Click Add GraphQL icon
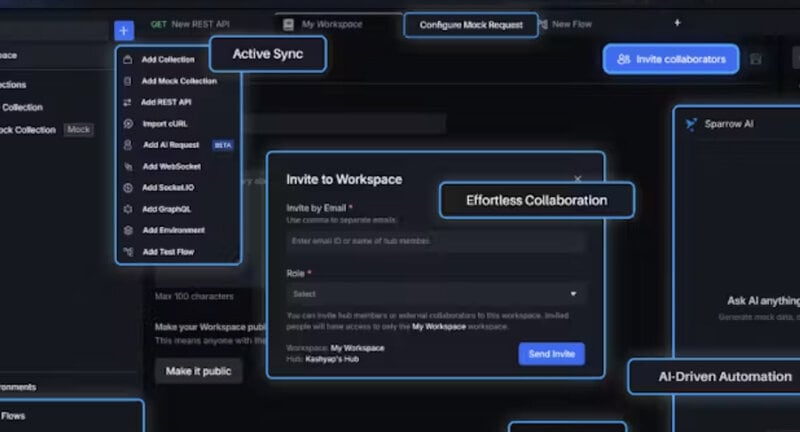Screen dimensions: 800x432 (128, 209)
